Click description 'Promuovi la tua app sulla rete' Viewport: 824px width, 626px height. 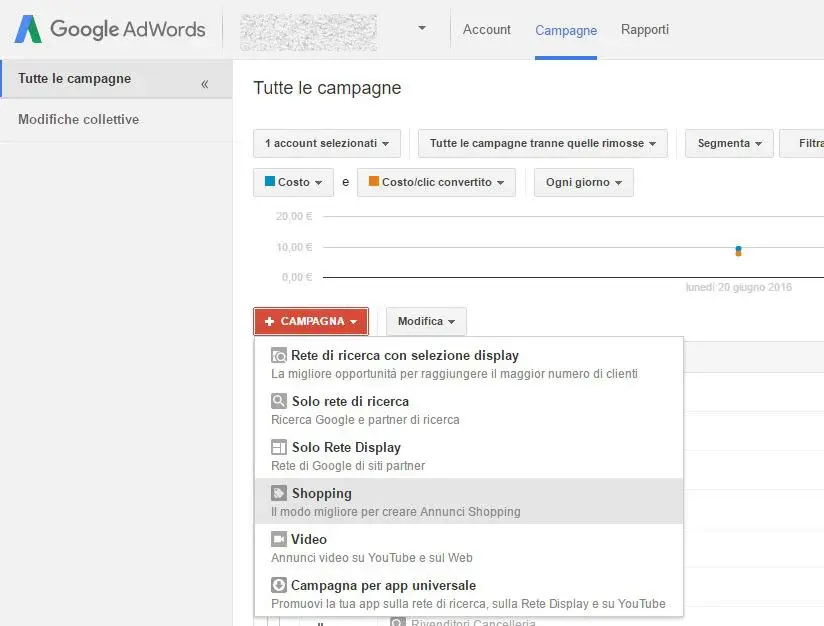point(468,604)
